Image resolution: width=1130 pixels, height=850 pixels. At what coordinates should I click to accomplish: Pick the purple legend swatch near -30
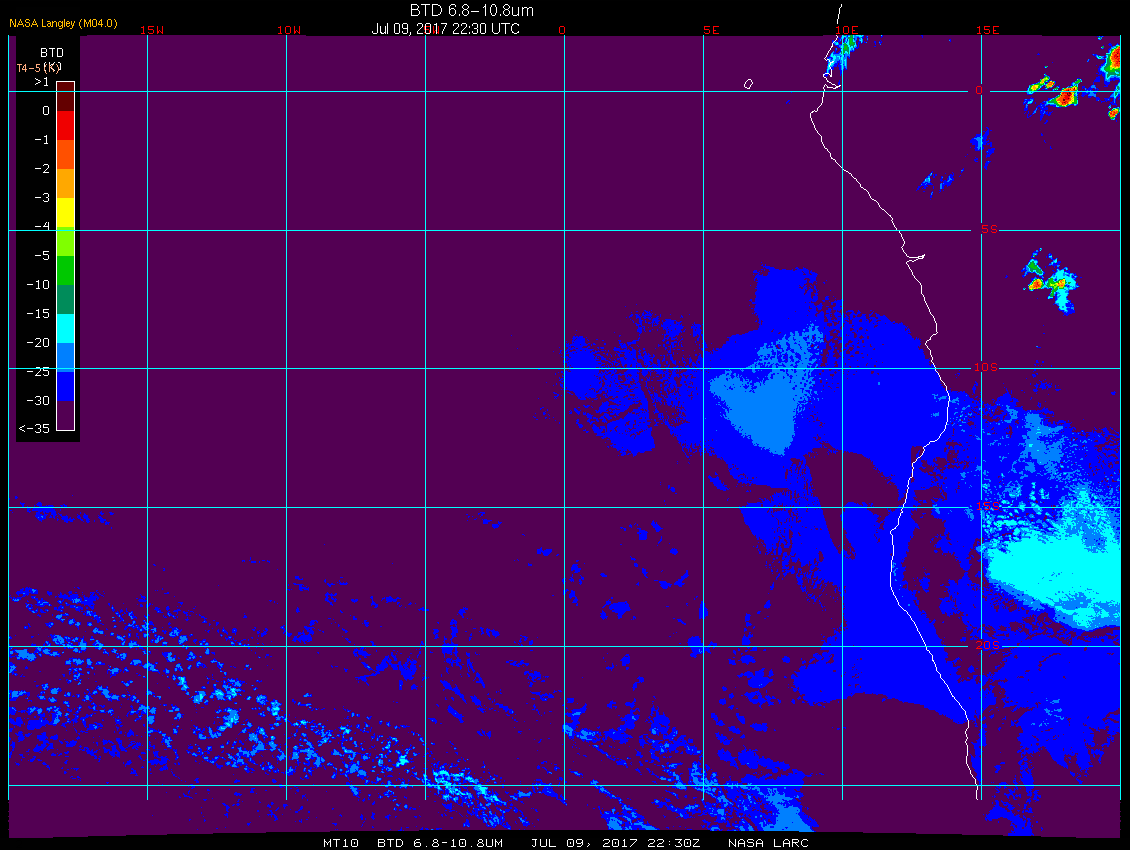pos(66,415)
